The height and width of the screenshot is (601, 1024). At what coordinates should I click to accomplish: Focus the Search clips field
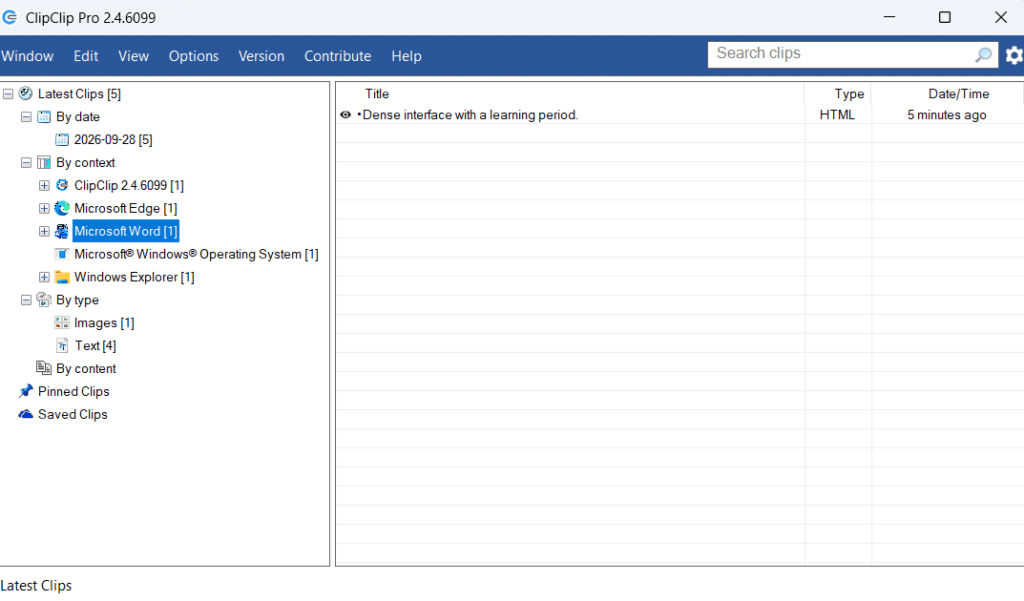[841, 54]
